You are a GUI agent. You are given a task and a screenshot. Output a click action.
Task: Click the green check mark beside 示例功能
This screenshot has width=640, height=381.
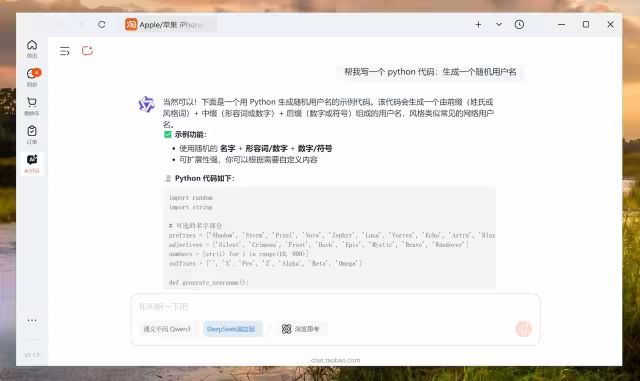coord(167,134)
